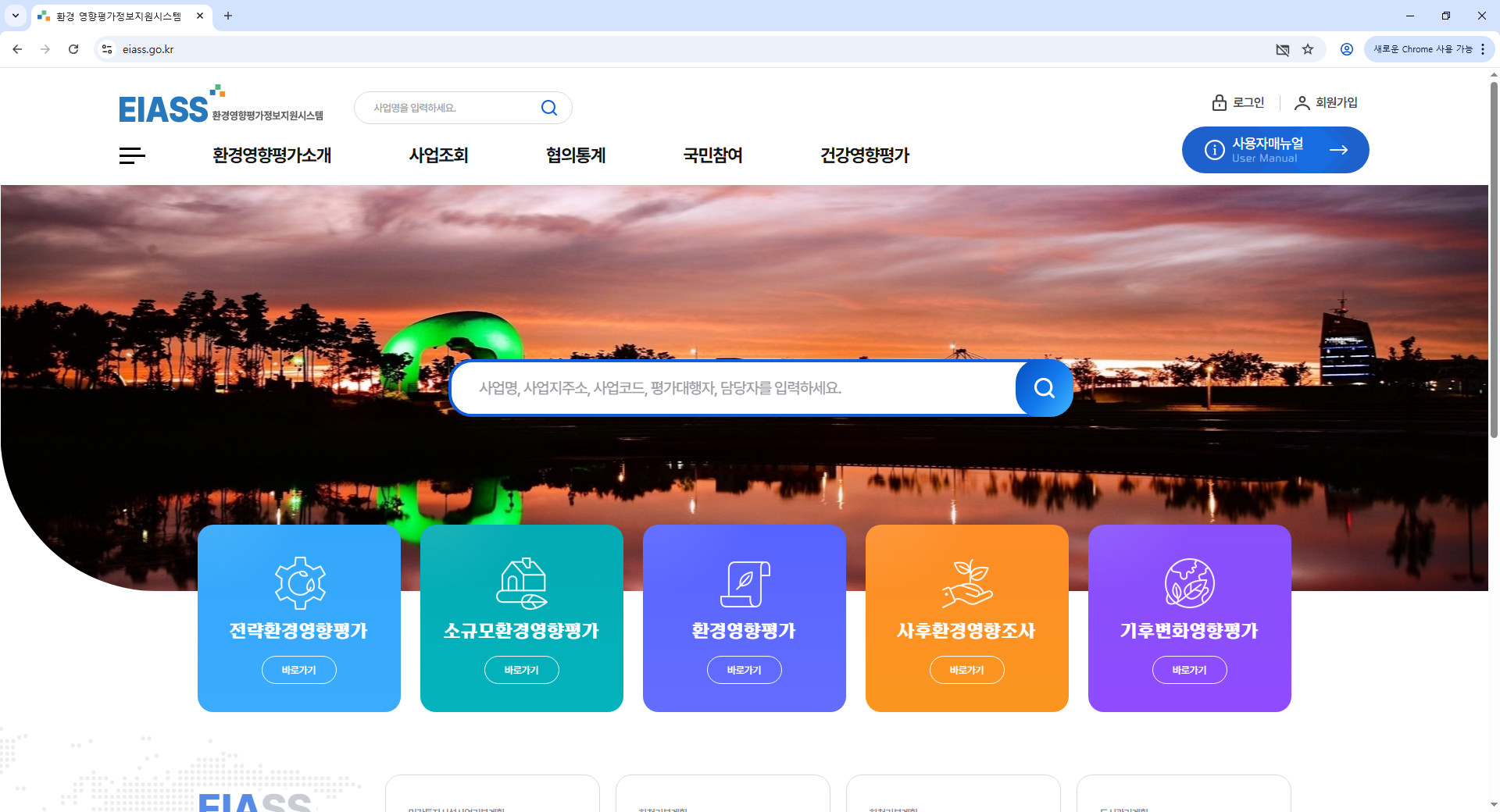Image resolution: width=1500 pixels, height=812 pixels.
Task: Click the lock icon next to 로그인
Action: [1219, 102]
